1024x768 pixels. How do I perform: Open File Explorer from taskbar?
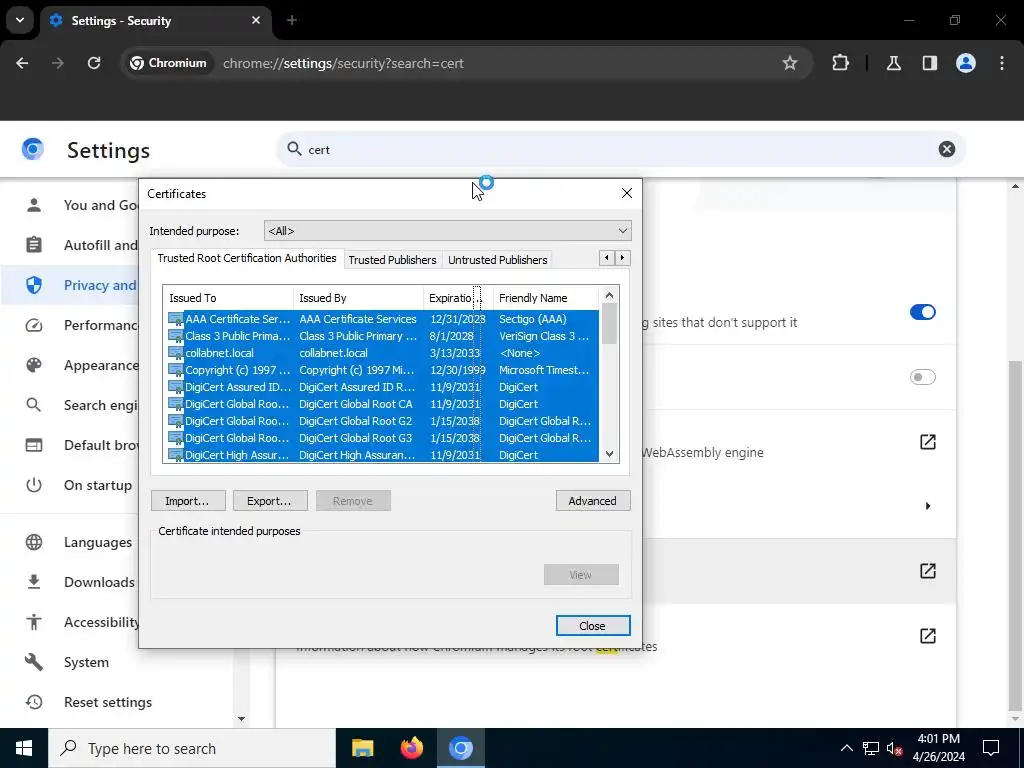coord(362,748)
